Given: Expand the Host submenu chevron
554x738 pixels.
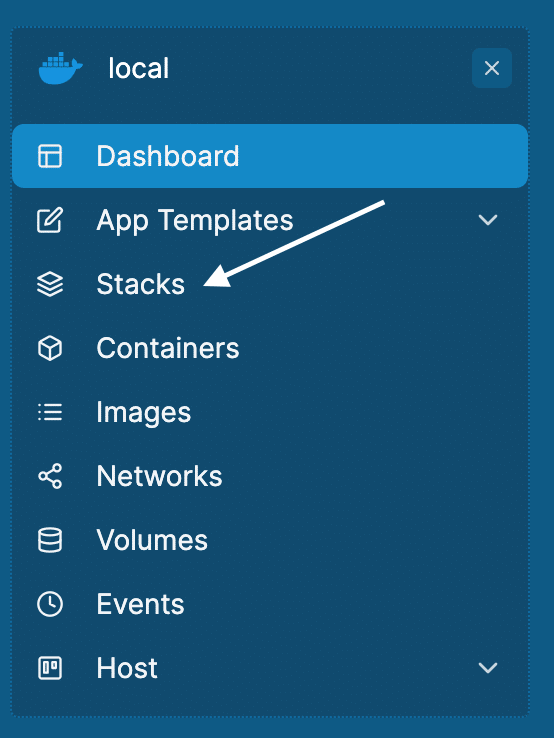Looking at the screenshot, I should pyautogui.click(x=488, y=668).
